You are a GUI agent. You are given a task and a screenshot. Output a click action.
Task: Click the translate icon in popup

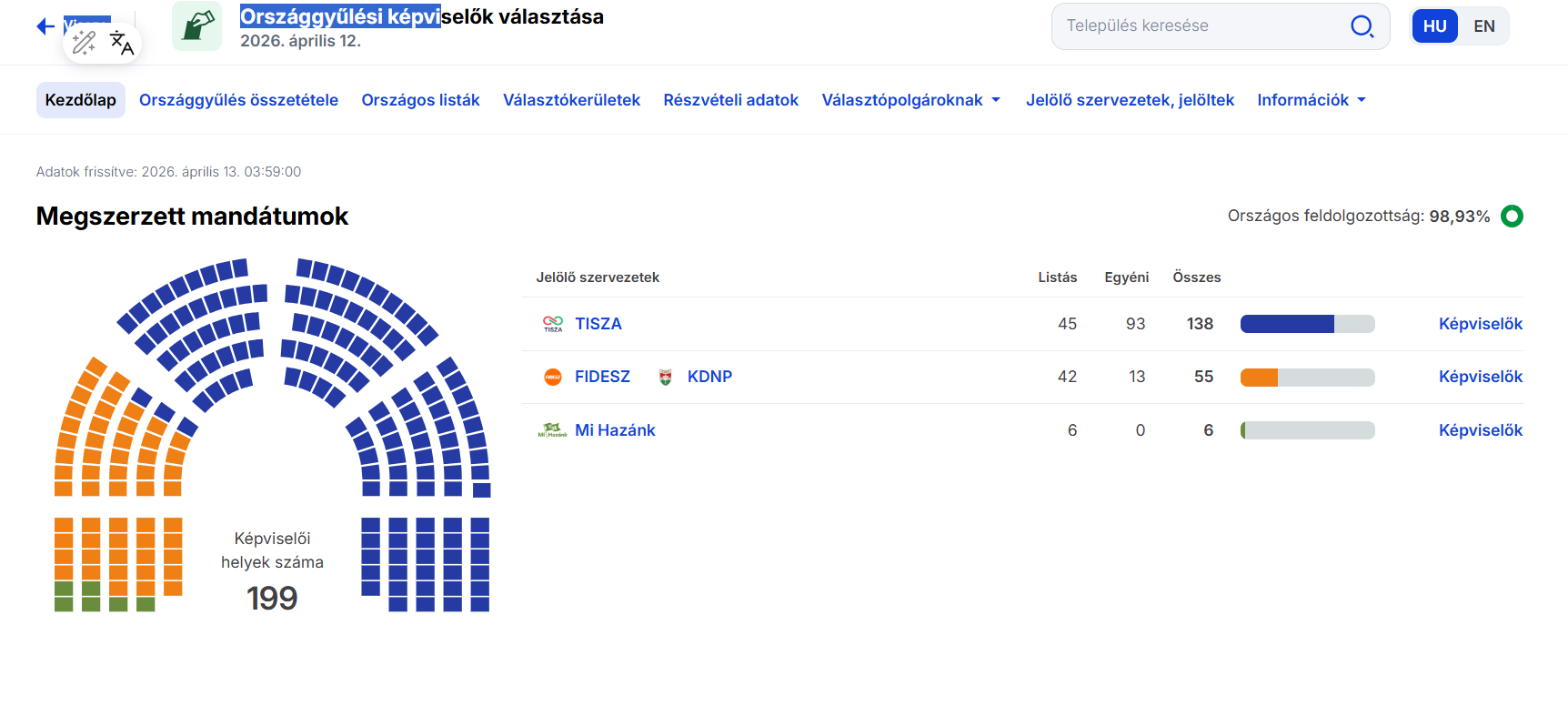point(122,42)
